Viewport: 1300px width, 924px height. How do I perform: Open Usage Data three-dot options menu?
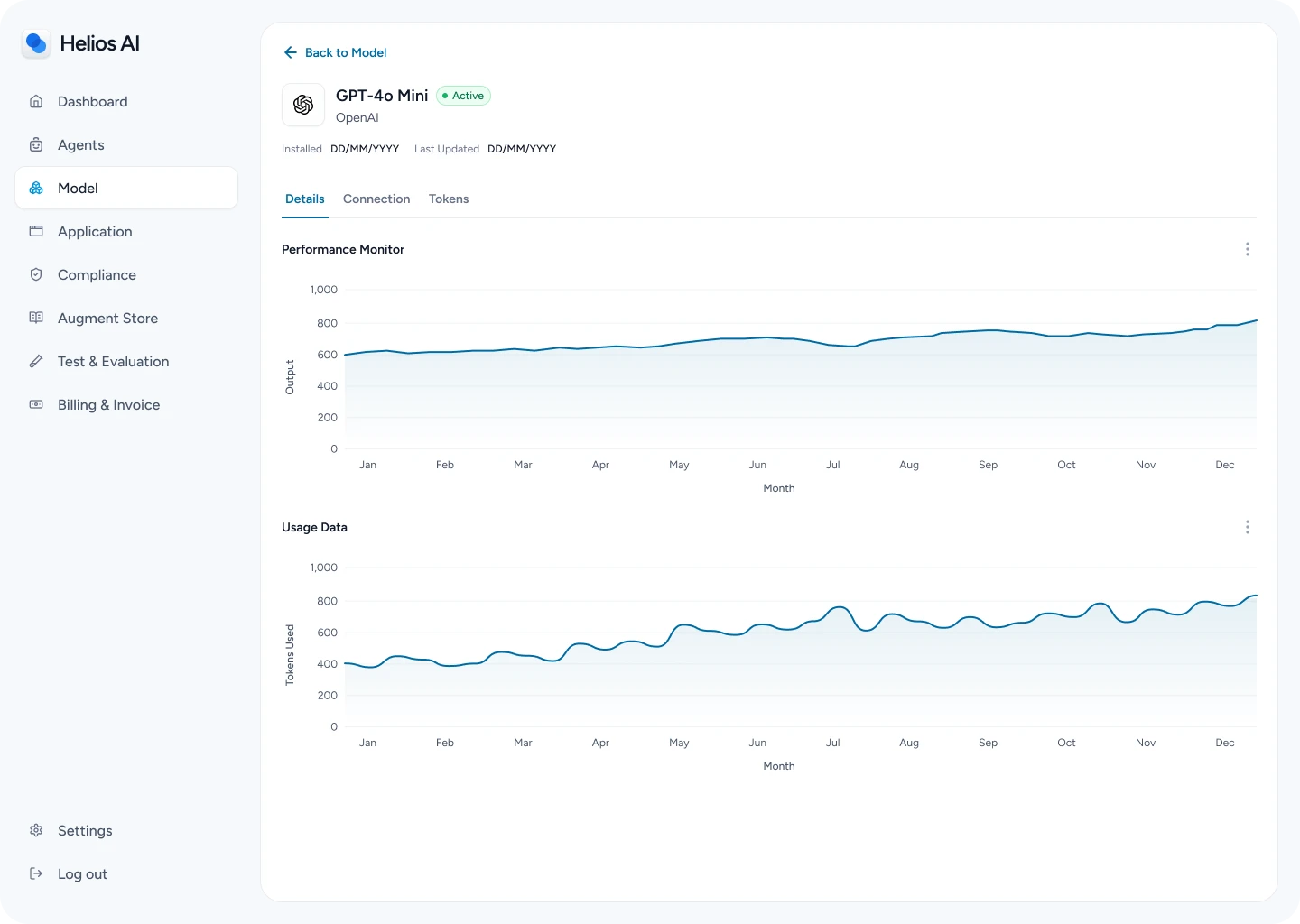[1248, 527]
